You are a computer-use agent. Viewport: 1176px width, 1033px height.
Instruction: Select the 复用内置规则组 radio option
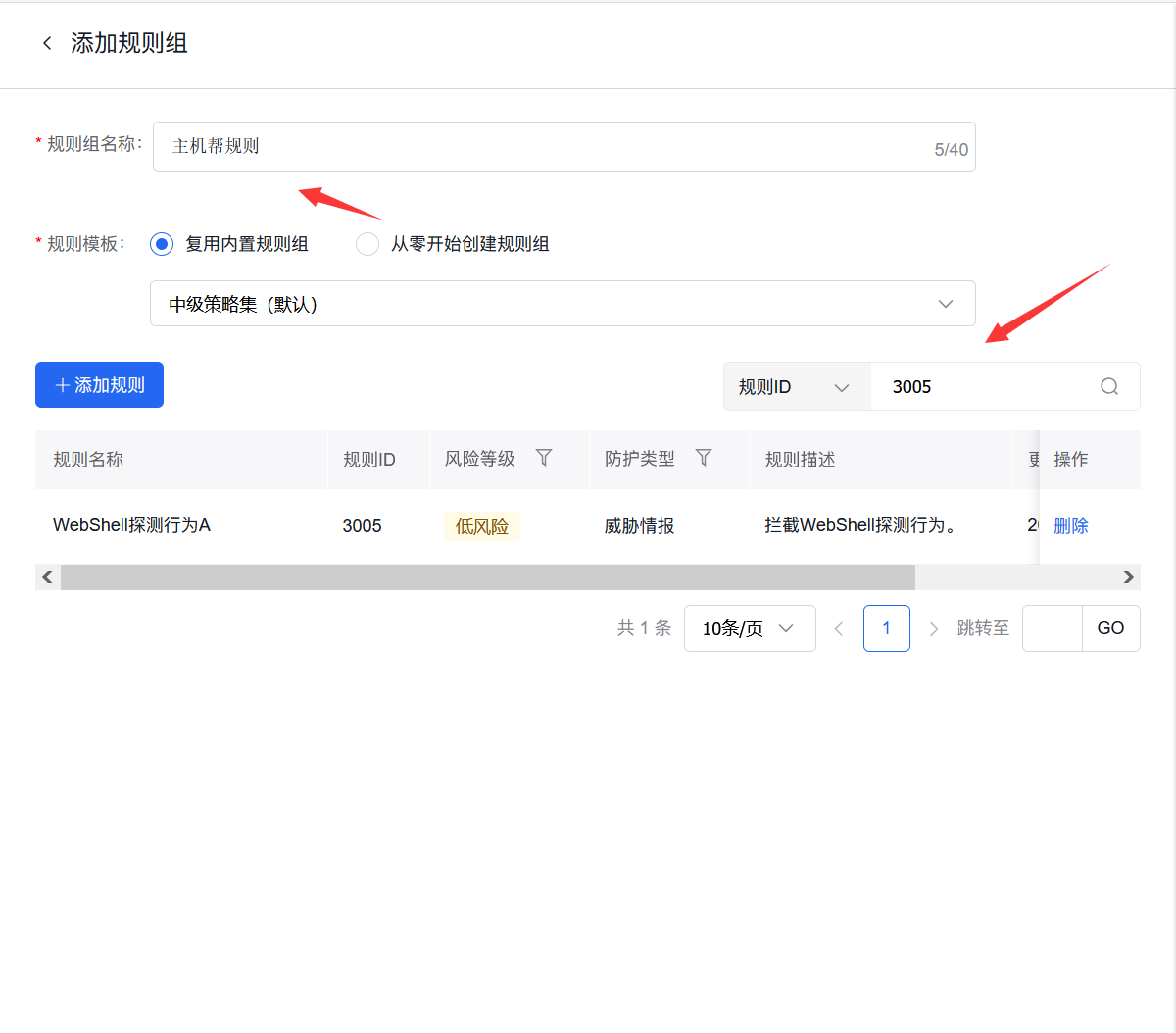click(x=161, y=244)
